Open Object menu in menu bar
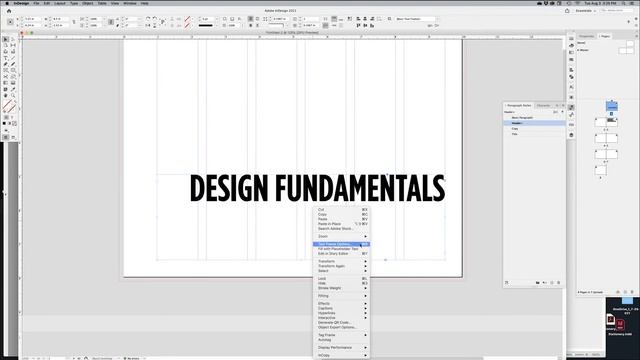 [x=88, y=3]
